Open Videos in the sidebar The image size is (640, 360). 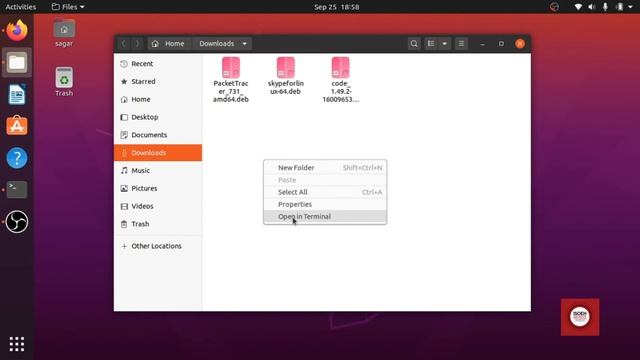click(x=158, y=206)
